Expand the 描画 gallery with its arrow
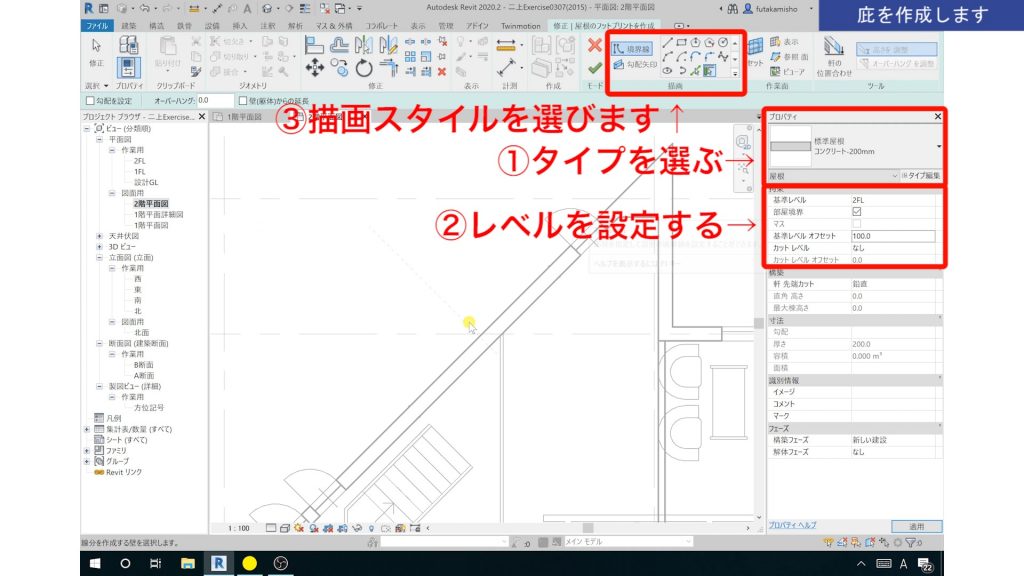Image resolution: width=1024 pixels, height=576 pixels. tap(735, 72)
